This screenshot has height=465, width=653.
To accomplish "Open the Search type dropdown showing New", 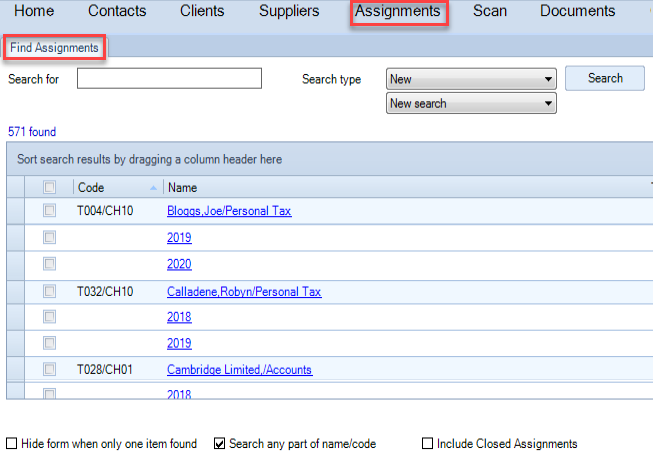I will [x=471, y=79].
